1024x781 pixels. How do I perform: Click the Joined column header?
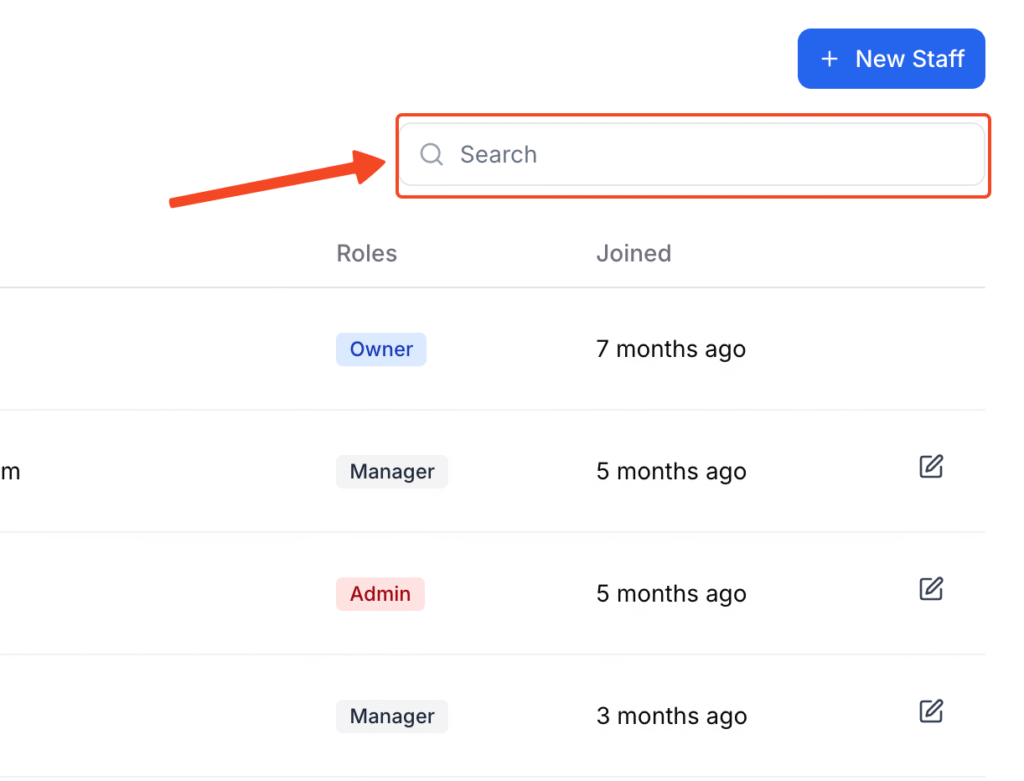tap(633, 253)
